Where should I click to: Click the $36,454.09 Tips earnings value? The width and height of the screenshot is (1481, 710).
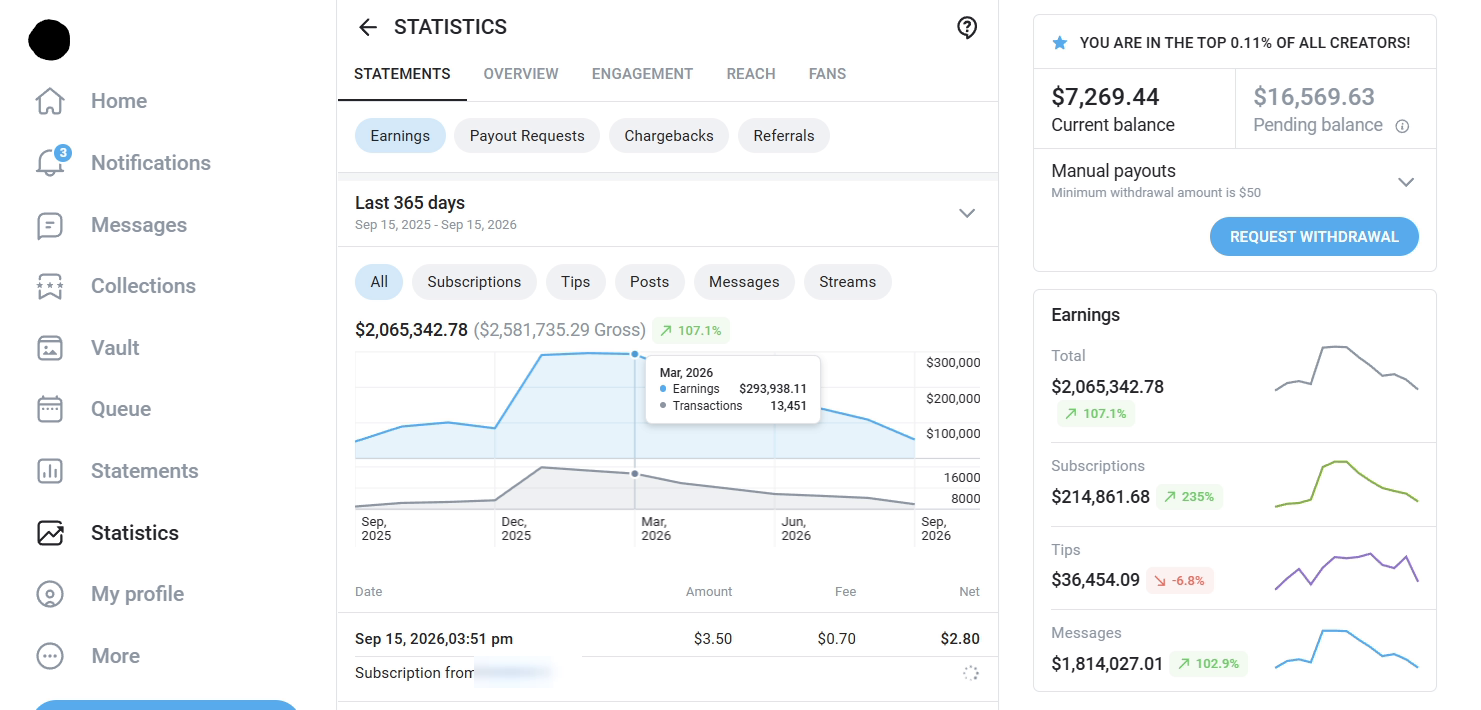[x=1095, y=580]
